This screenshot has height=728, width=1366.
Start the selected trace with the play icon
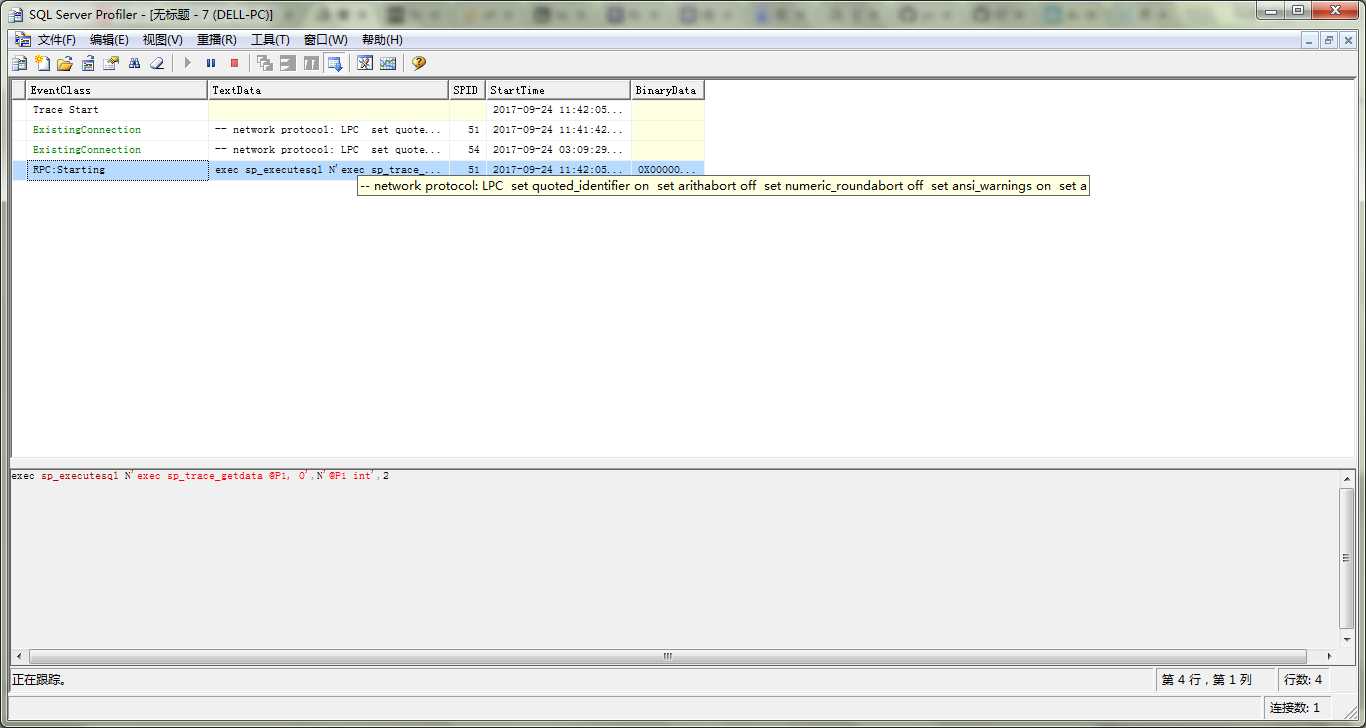(x=187, y=63)
